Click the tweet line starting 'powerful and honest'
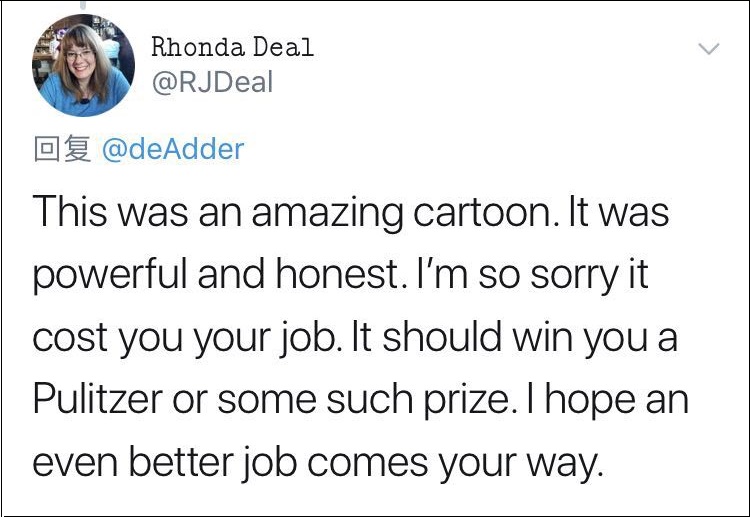The image size is (750, 517). 340,275
